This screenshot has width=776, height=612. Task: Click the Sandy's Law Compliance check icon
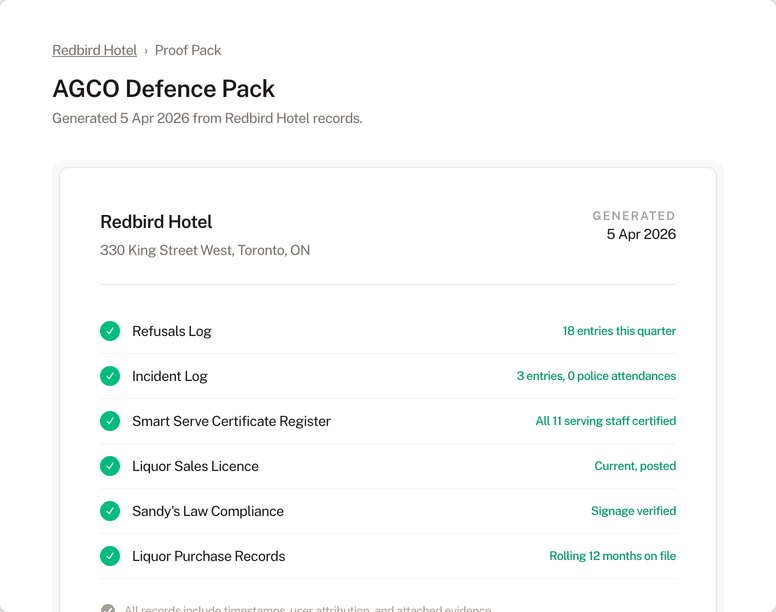click(110, 511)
